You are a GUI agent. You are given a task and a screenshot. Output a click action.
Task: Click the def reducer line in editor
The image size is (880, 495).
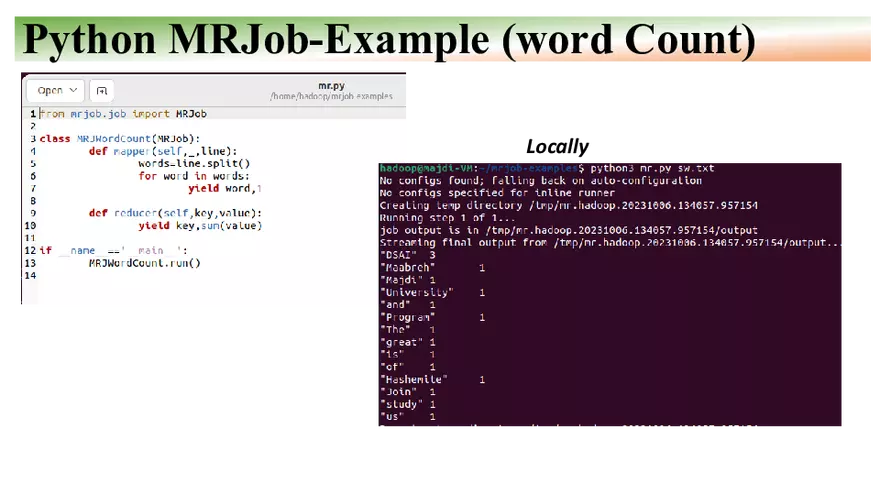[174, 213]
